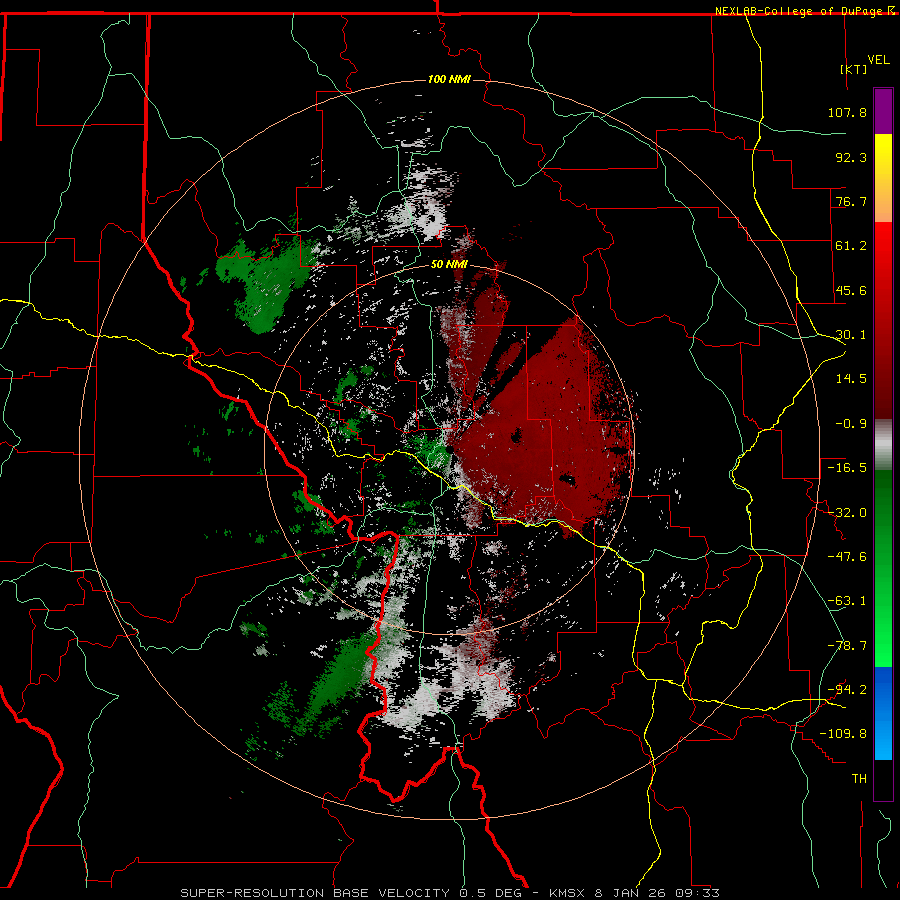
Task: Click the KMSX radar site identifier in the caption
Action: [x=569, y=893]
